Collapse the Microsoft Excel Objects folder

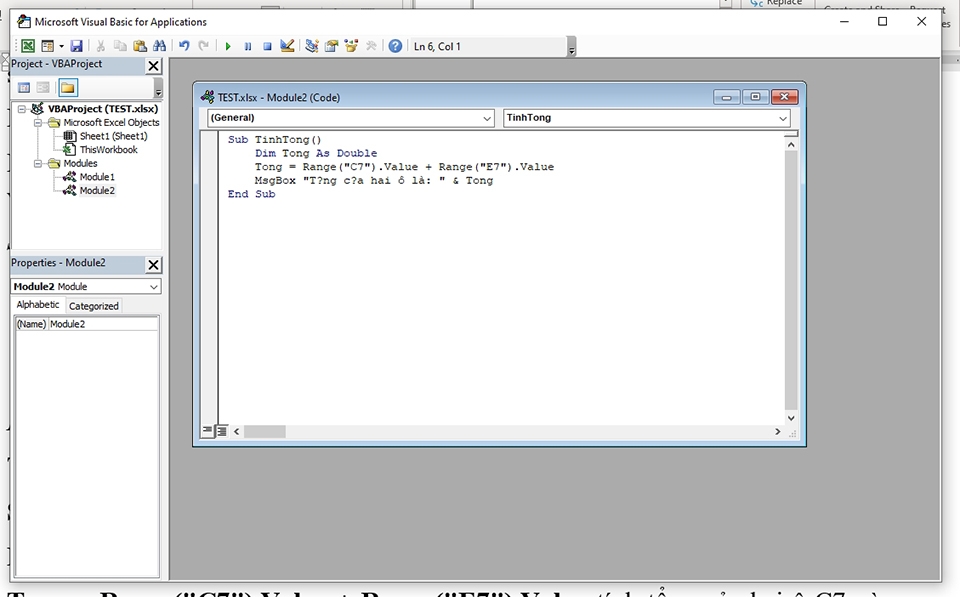pyautogui.click(x=38, y=122)
